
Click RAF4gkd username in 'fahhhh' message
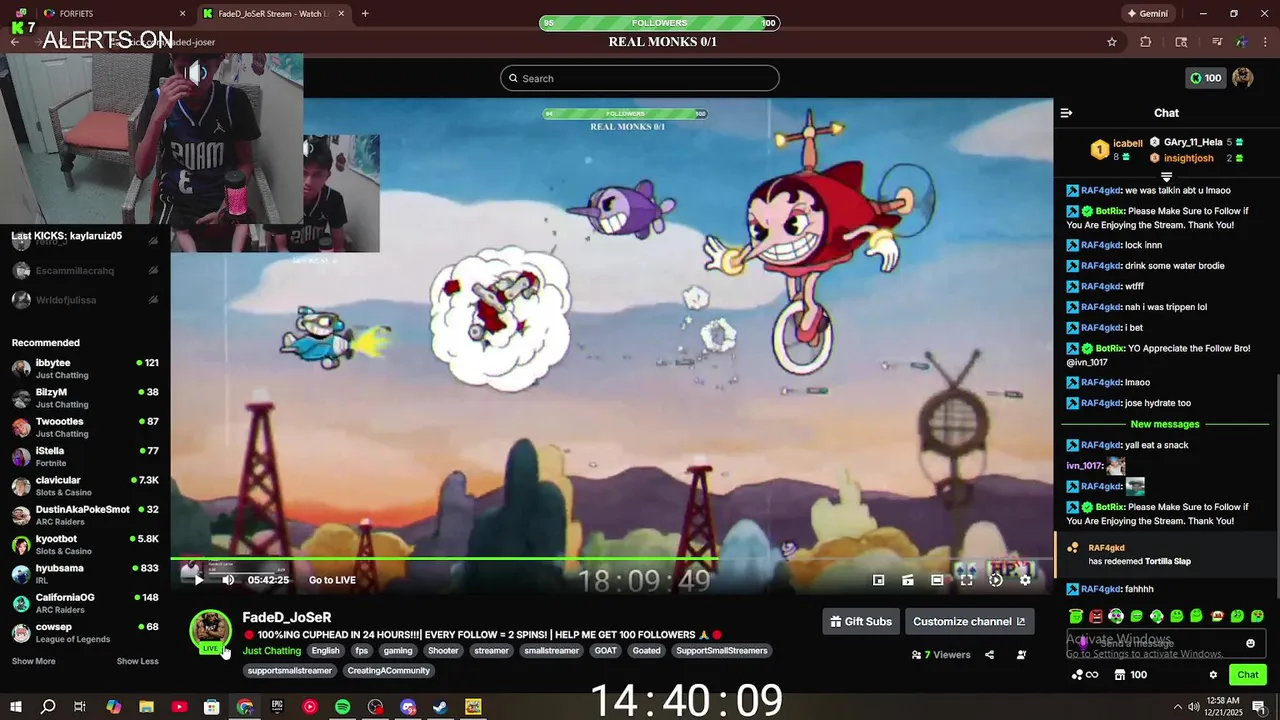pyautogui.click(x=1101, y=589)
